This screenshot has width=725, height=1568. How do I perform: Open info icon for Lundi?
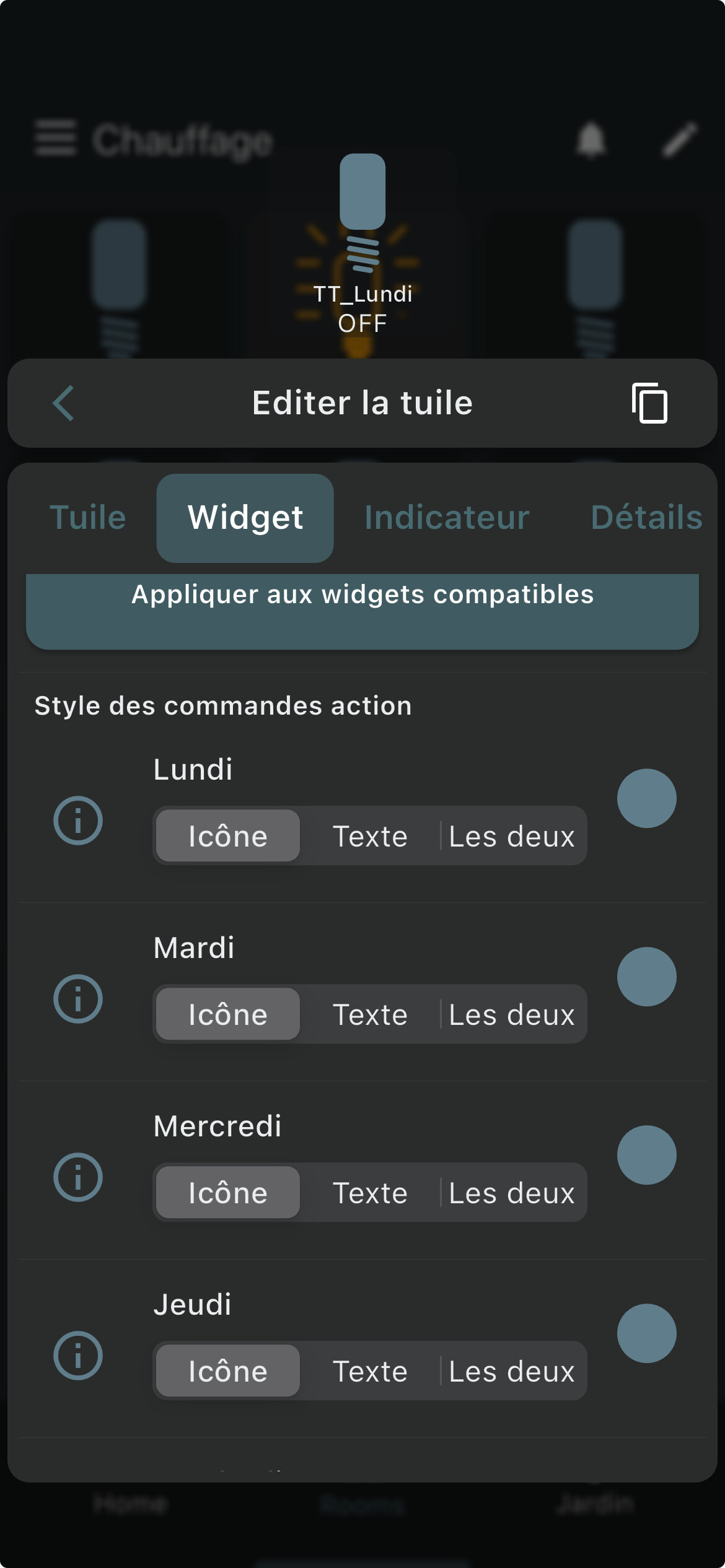78,821
